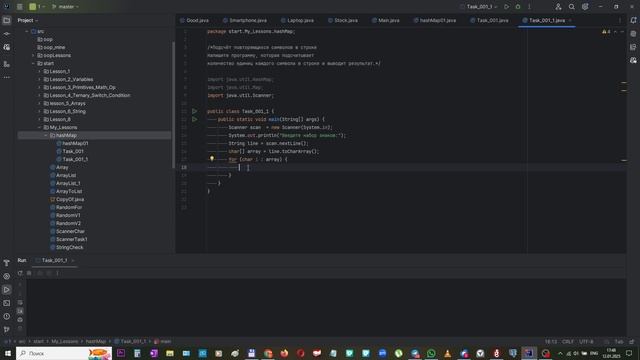
Task: Open WhatsApp from the taskbar
Action: click(x=431, y=353)
